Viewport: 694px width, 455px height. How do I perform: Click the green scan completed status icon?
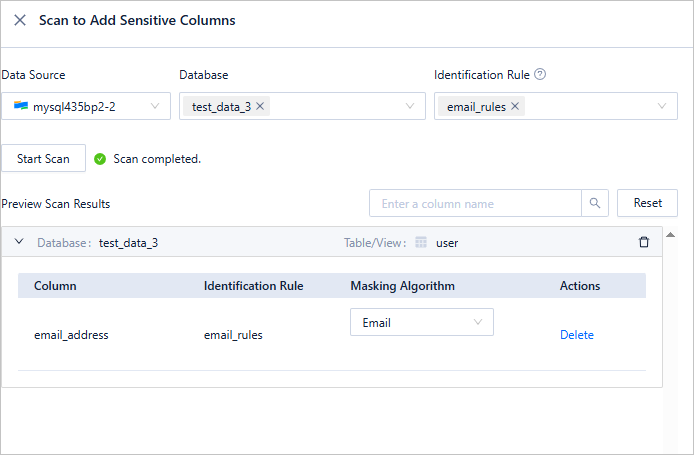[100, 159]
